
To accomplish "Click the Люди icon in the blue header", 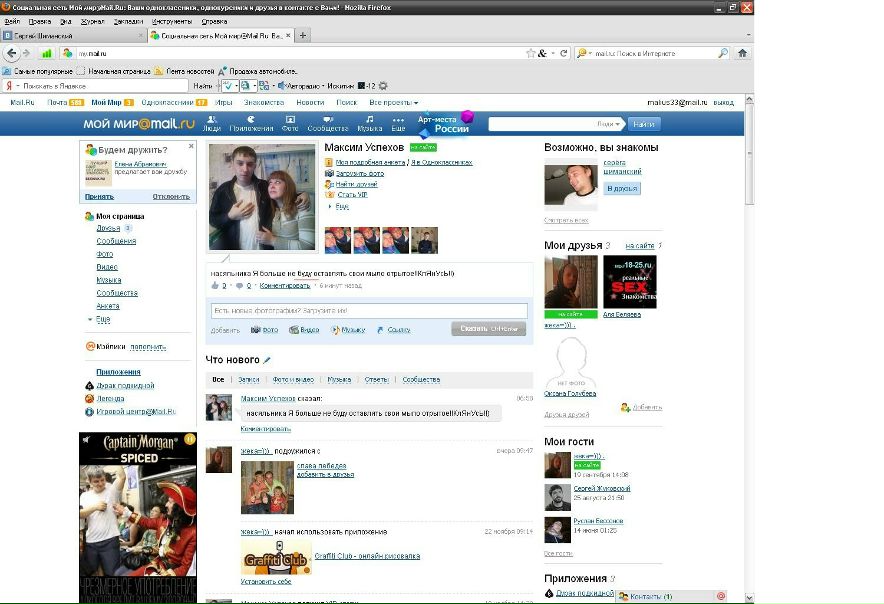I will pyautogui.click(x=211, y=123).
